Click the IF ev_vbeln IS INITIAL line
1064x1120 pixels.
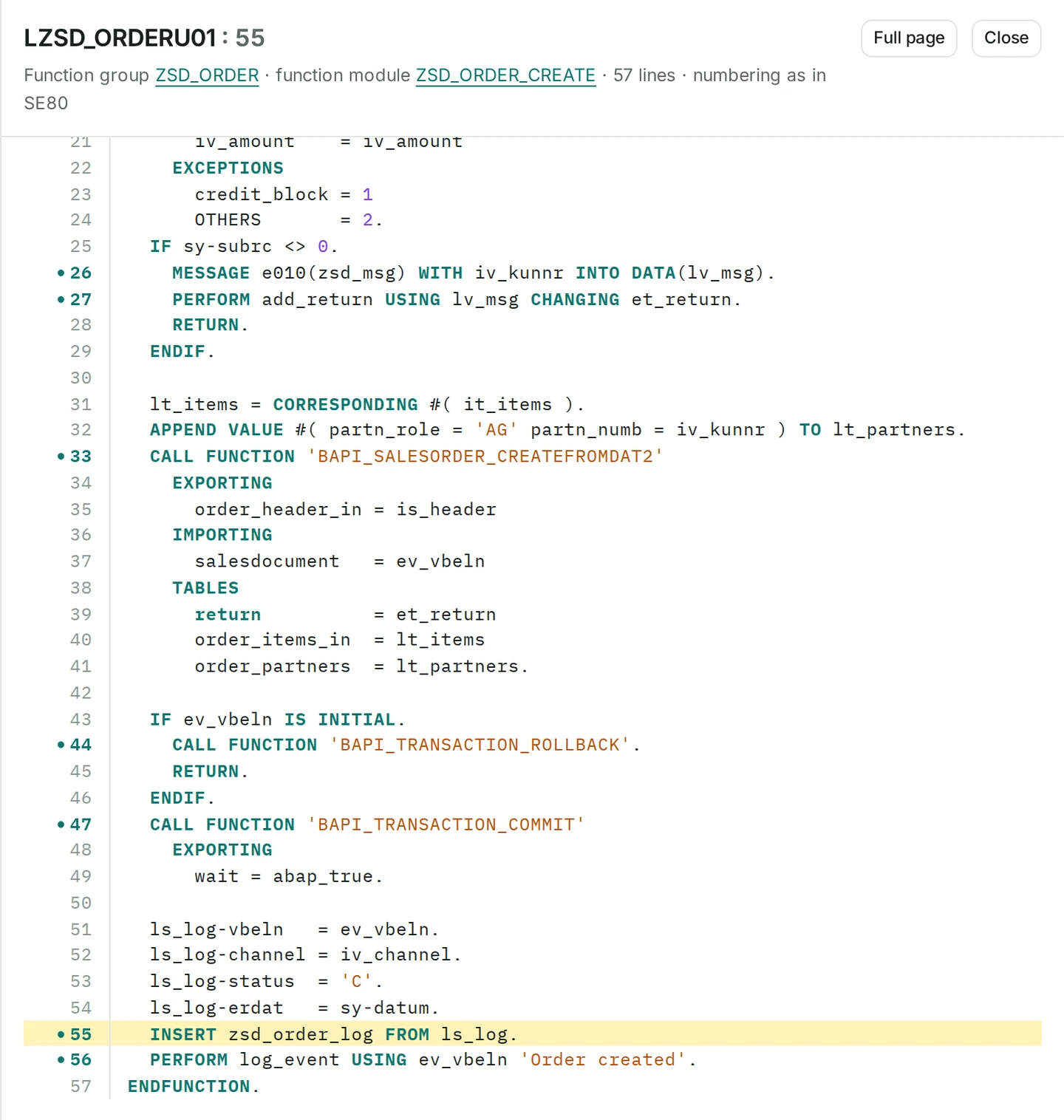coord(278,719)
